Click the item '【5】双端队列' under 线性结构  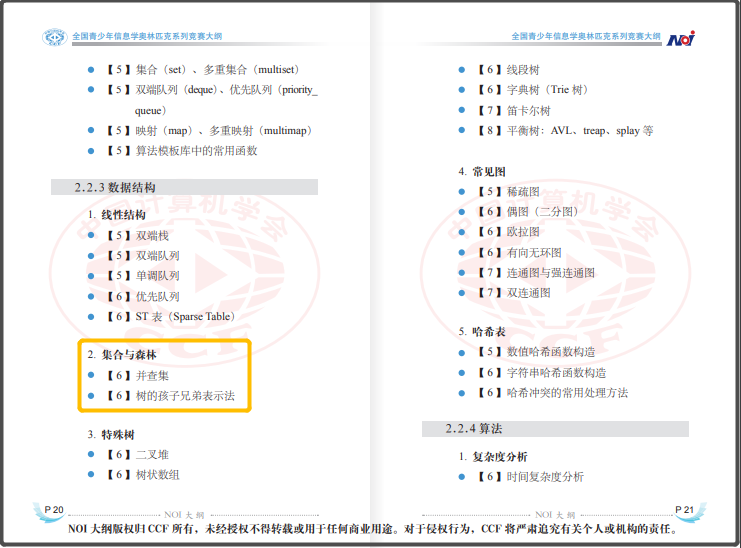click(x=143, y=256)
